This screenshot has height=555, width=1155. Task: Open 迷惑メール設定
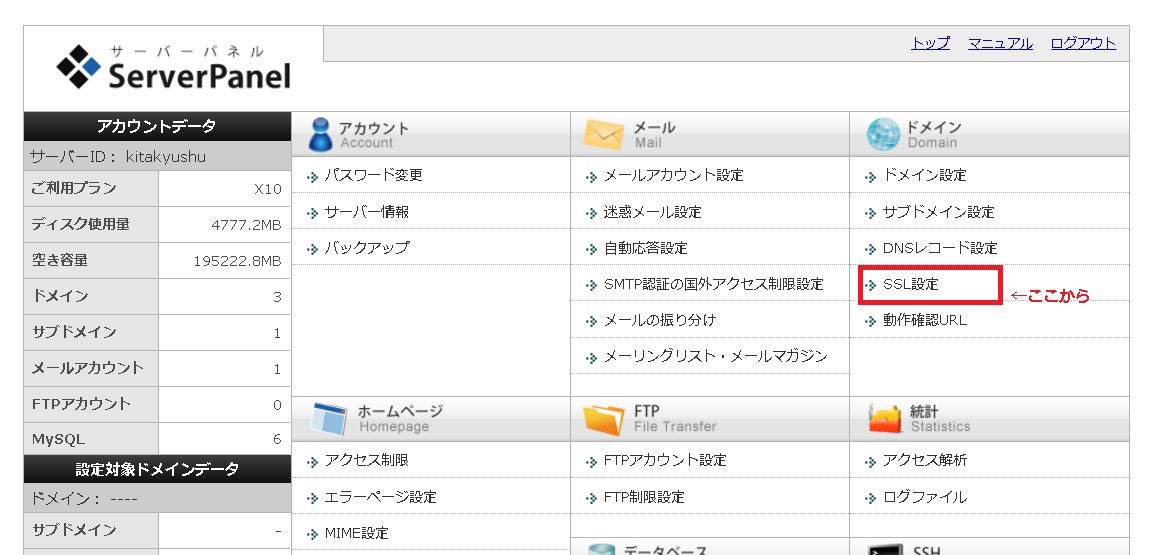pos(653,212)
